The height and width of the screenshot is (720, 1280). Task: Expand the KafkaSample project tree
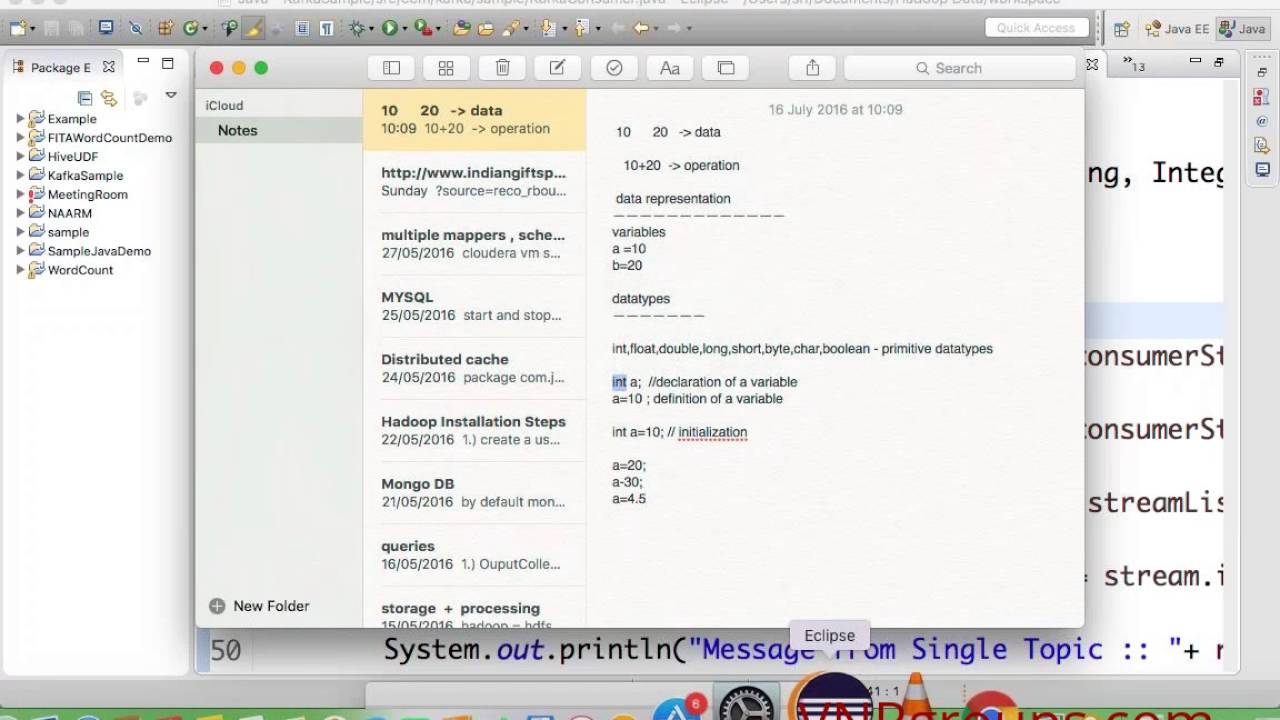click(20, 176)
